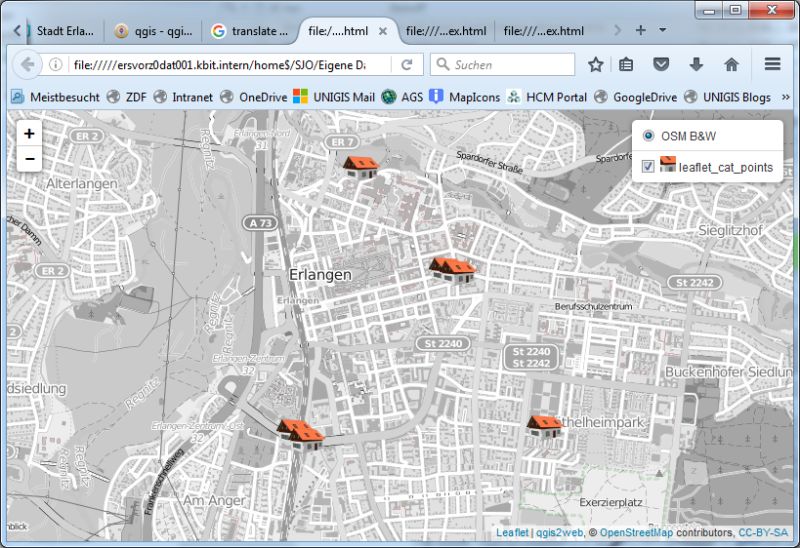Open the UNIGIS Mail bookmark

[334, 97]
